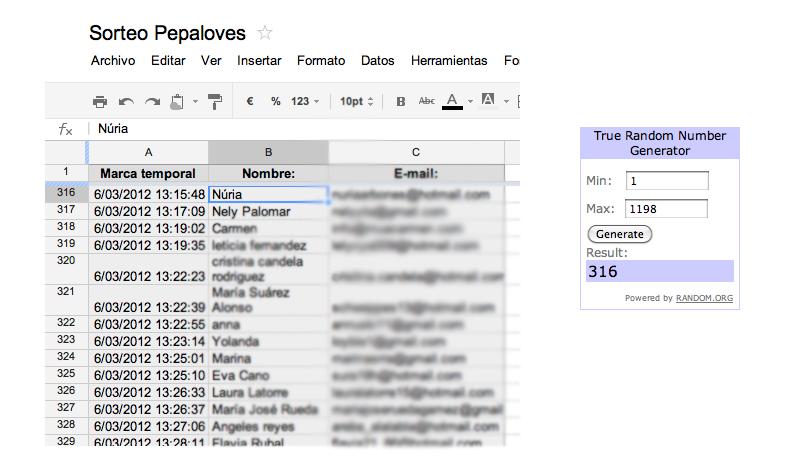Select the Paint format roller tool
The image size is (790, 475).
tap(214, 101)
